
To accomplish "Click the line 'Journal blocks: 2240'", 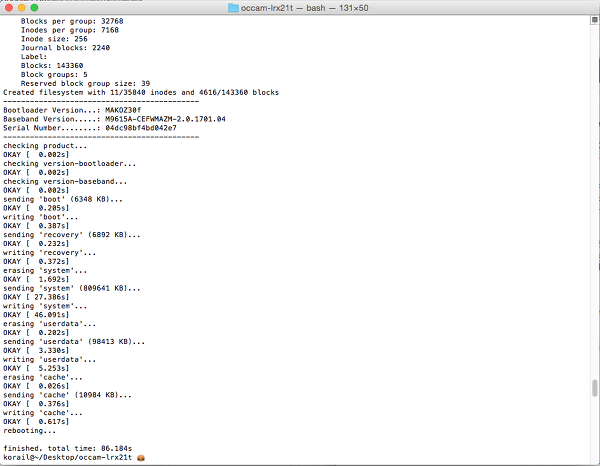I will [65, 48].
